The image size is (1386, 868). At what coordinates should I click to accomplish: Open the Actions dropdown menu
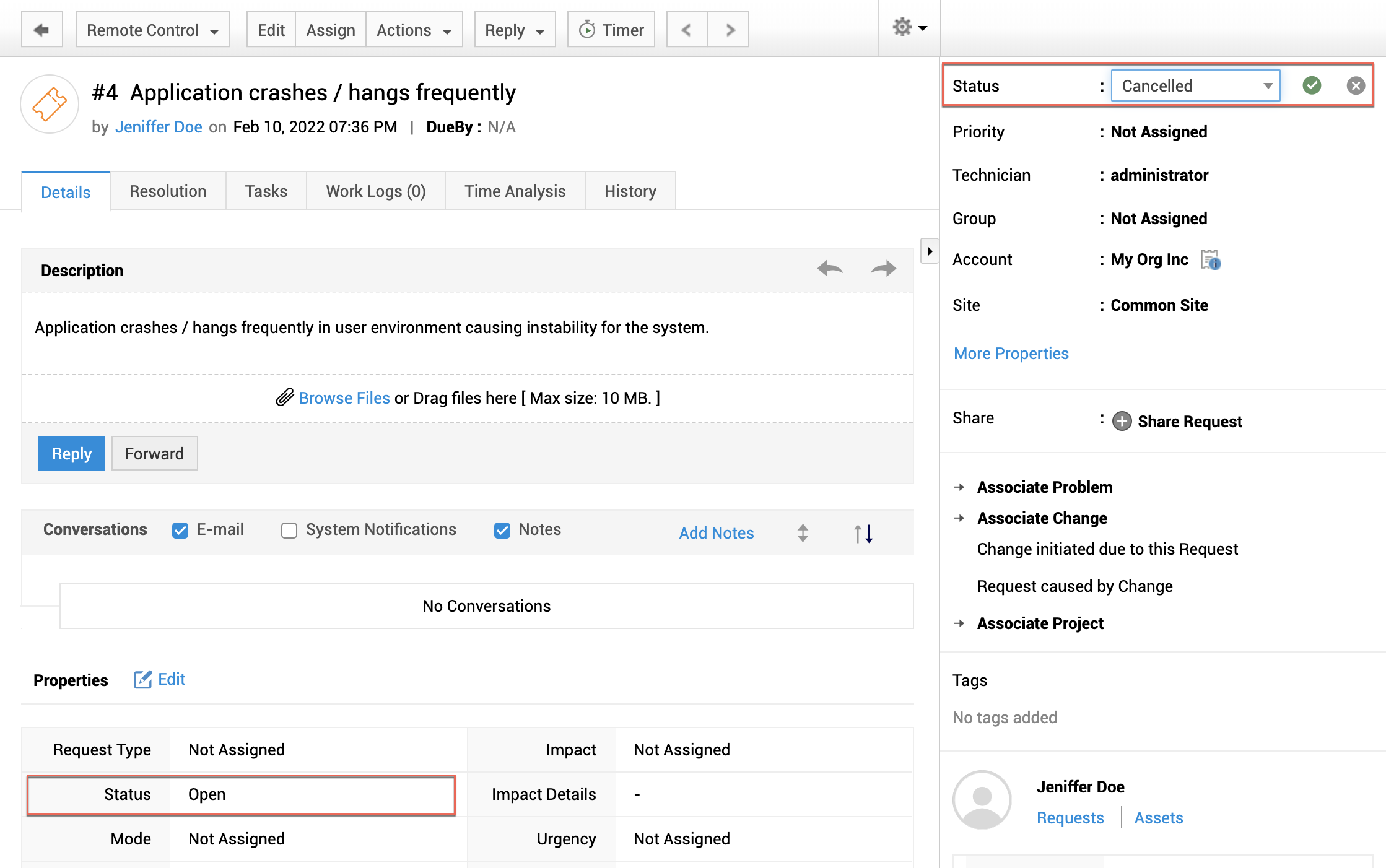(414, 30)
